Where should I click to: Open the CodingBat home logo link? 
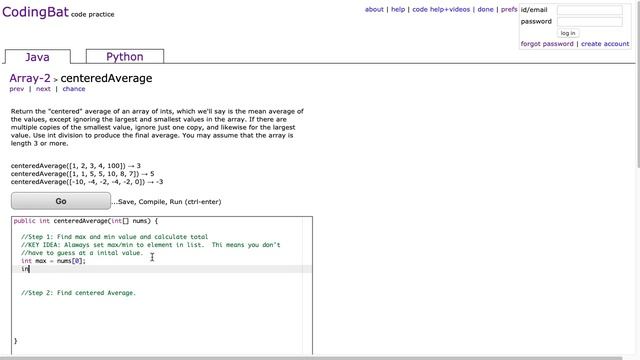(36, 12)
